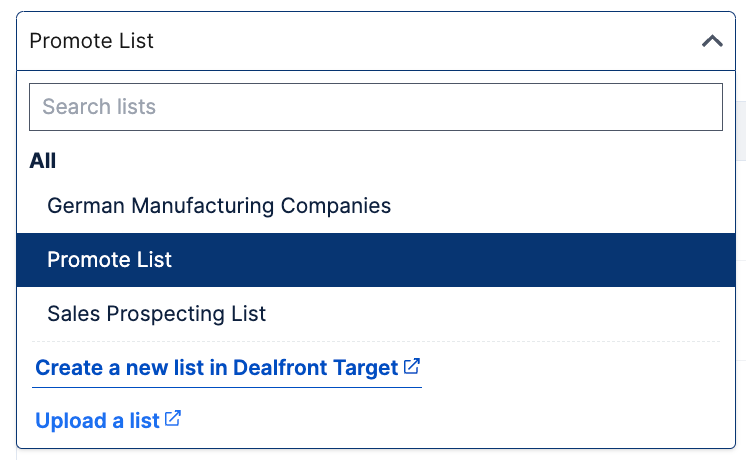Click the Search lists placeholder text

pyautogui.click(x=99, y=107)
